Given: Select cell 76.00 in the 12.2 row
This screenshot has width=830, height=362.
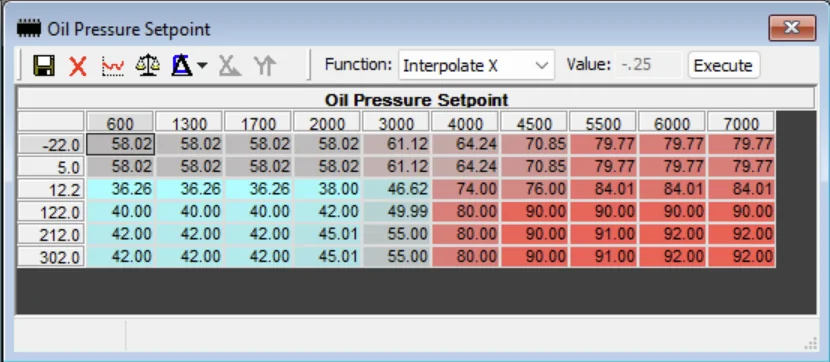Looking at the screenshot, I should click(534, 189).
